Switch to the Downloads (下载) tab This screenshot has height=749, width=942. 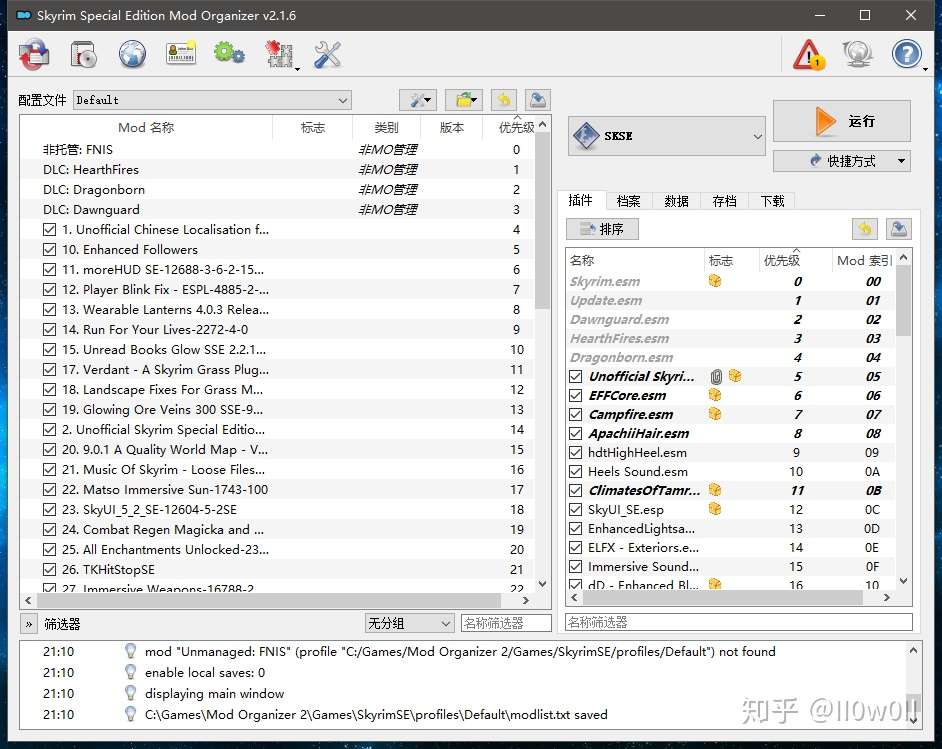click(x=773, y=201)
